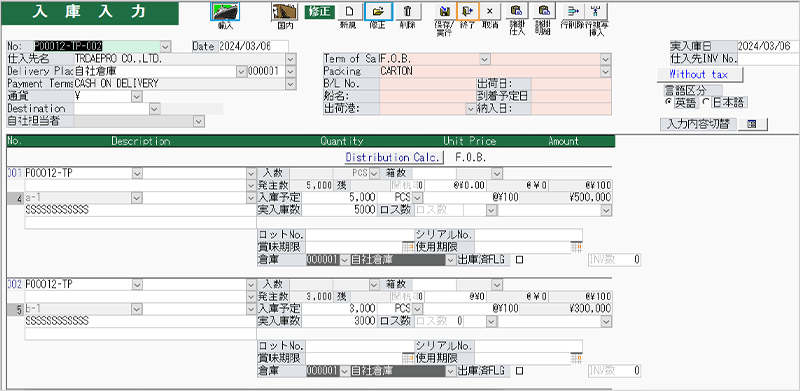Viewport: 800px width, 391px height.
Task: Open 諸掛明細 from the toolbar
Action: pos(544,11)
